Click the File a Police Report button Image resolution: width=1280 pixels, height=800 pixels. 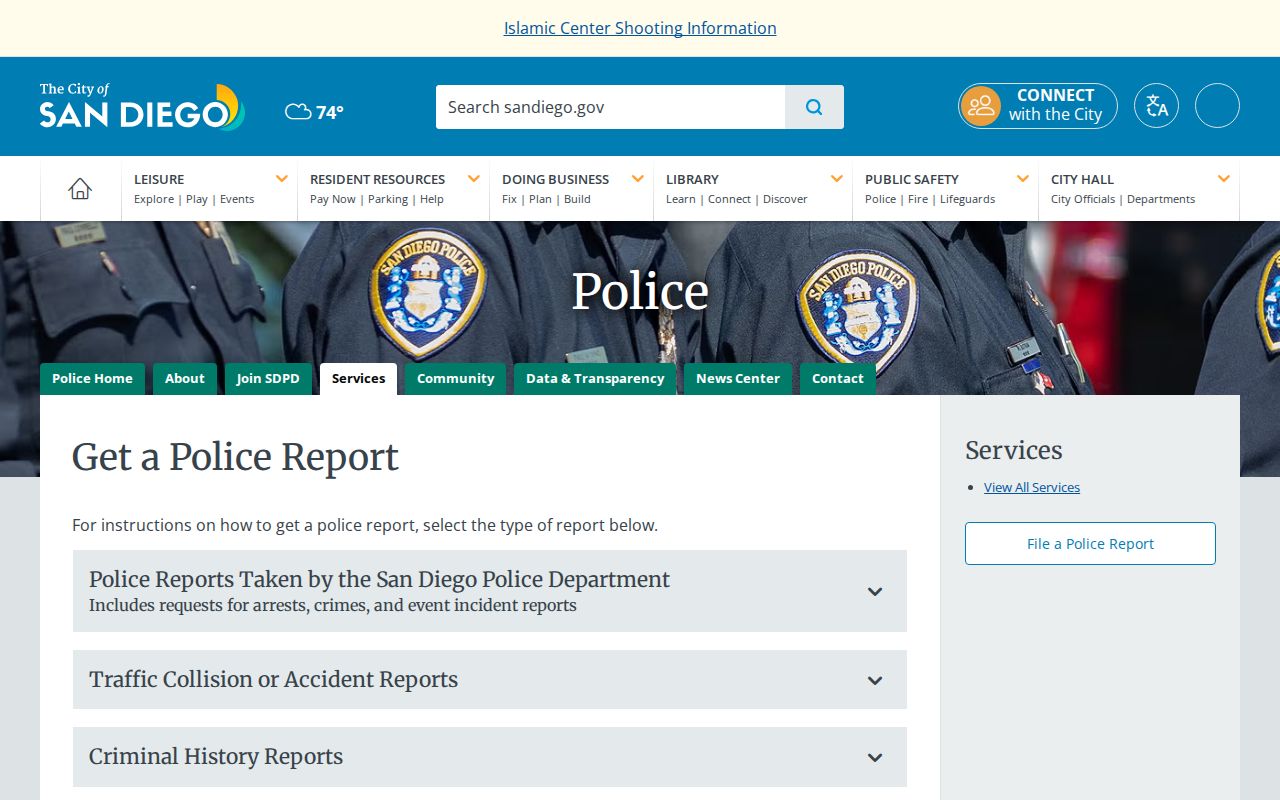pyautogui.click(x=1090, y=543)
